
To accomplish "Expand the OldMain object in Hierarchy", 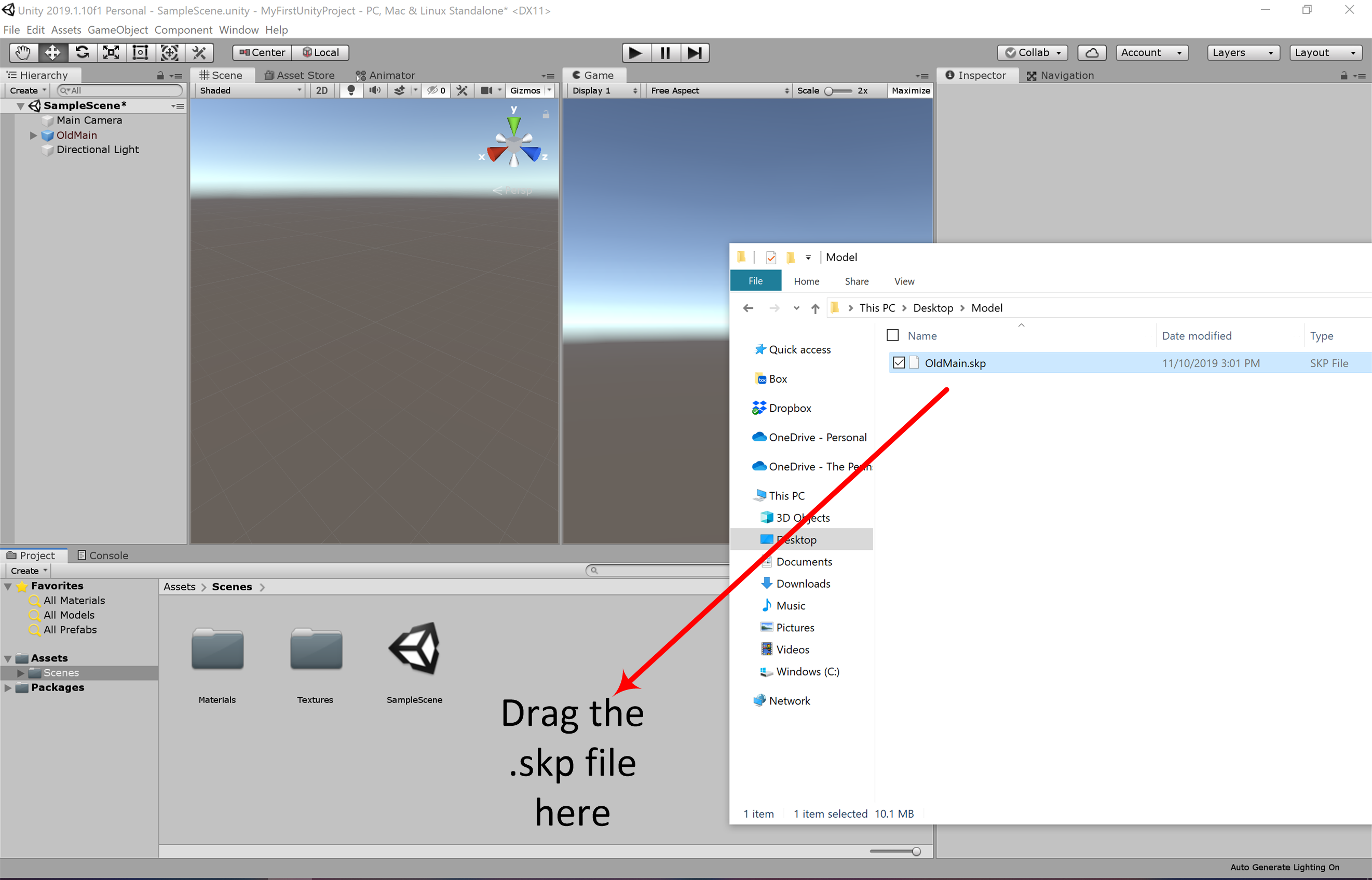I will pos(33,136).
